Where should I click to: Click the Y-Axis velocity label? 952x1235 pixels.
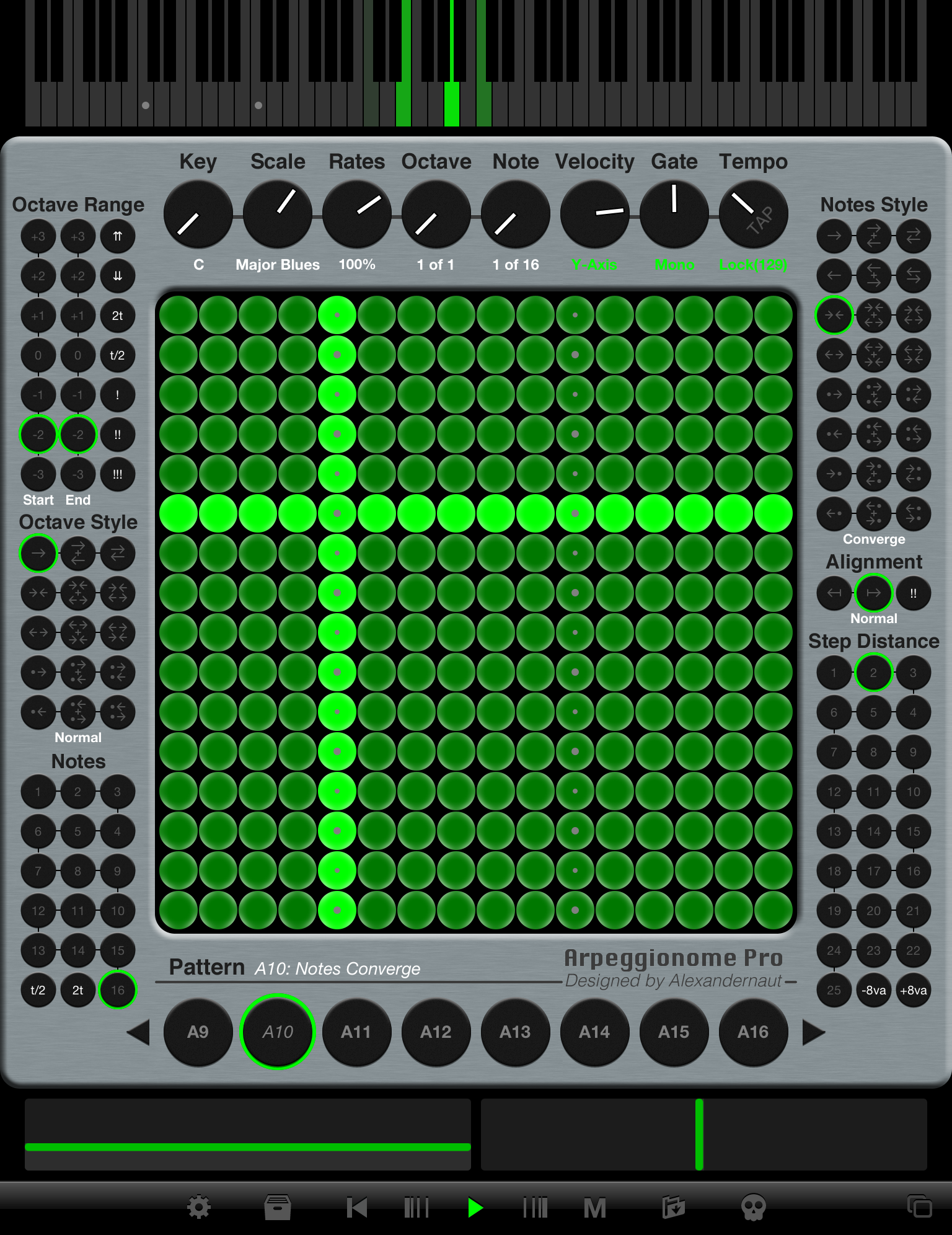(x=594, y=265)
